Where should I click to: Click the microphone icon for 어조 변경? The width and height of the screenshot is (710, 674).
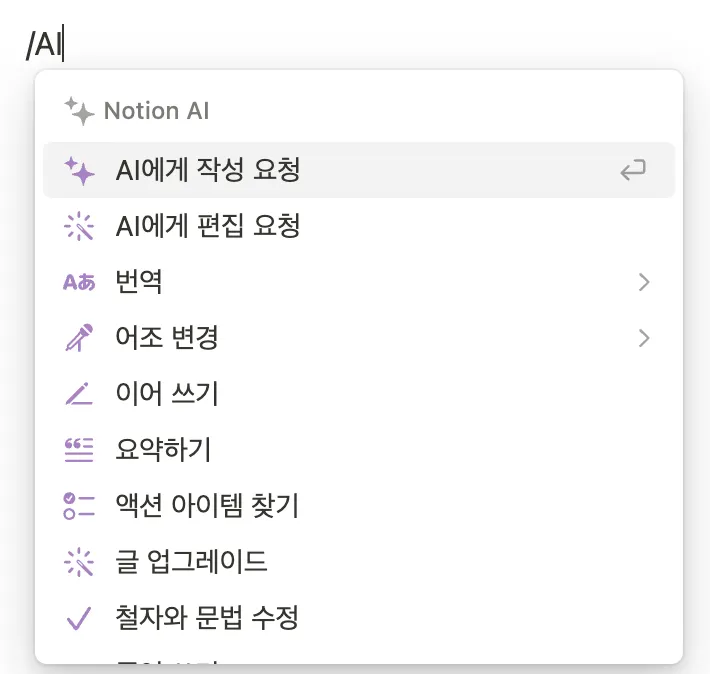(79, 339)
